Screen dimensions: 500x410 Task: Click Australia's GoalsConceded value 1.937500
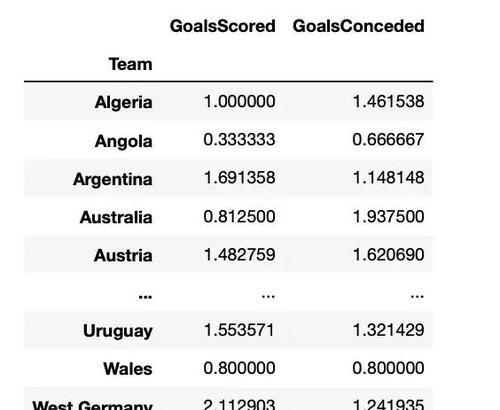click(x=388, y=216)
